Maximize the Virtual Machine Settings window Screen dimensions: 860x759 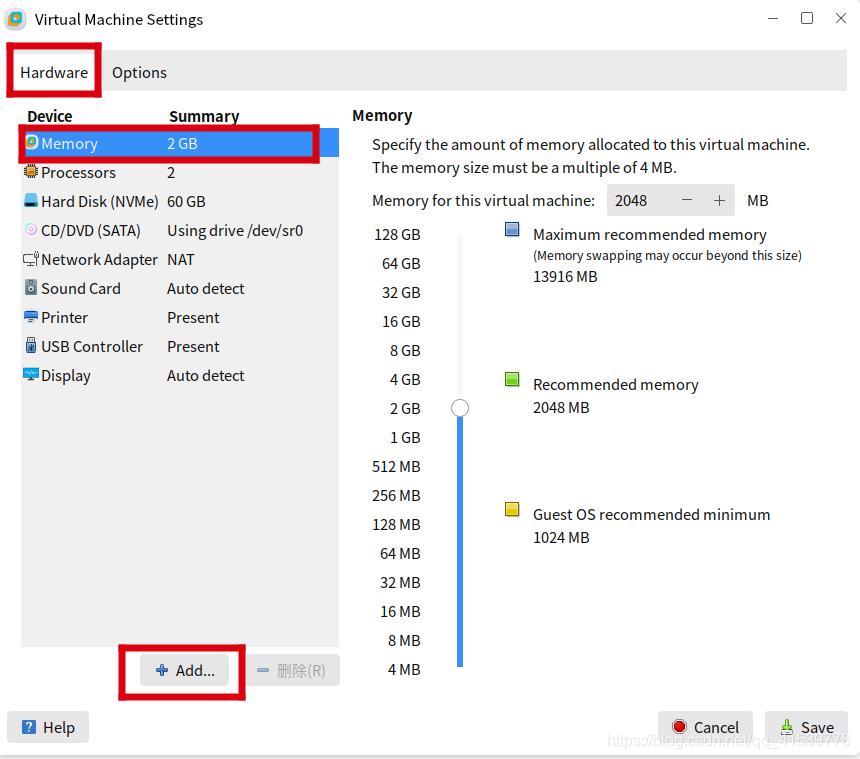pyautogui.click(x=807, y=18)
